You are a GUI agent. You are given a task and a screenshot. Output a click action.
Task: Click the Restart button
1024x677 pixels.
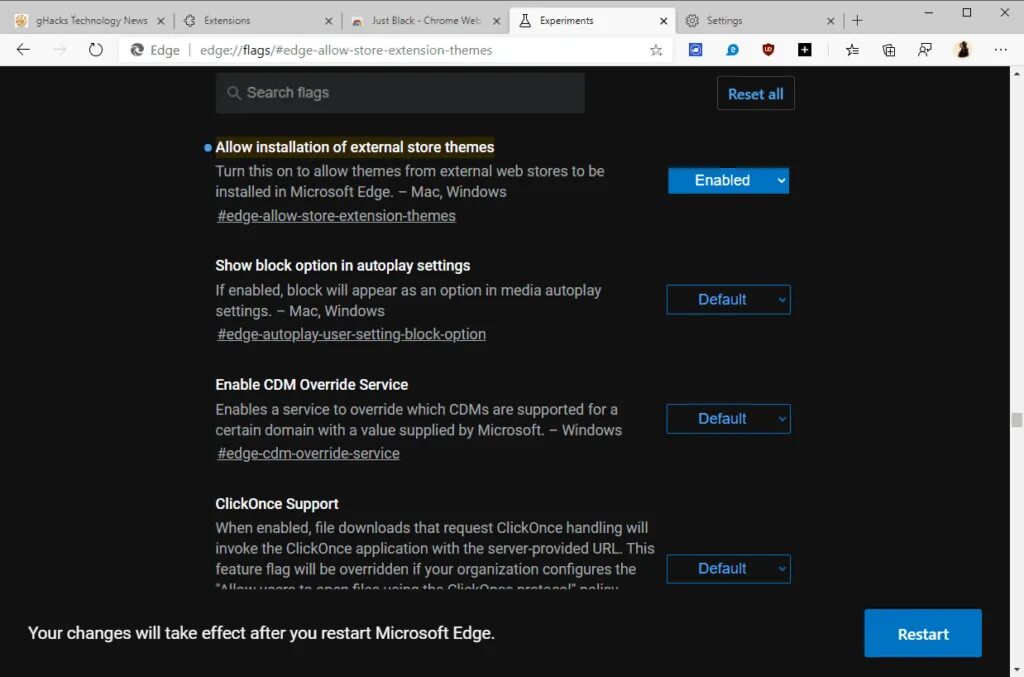click(x=923, y=633)
